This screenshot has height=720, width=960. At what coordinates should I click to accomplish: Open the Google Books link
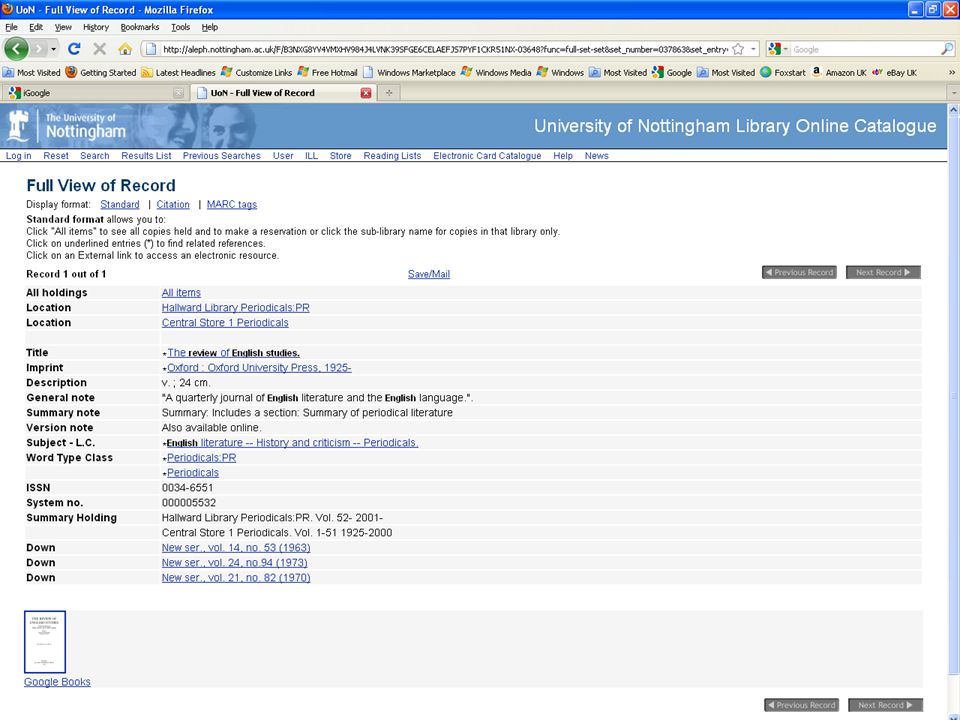(57, 682)
